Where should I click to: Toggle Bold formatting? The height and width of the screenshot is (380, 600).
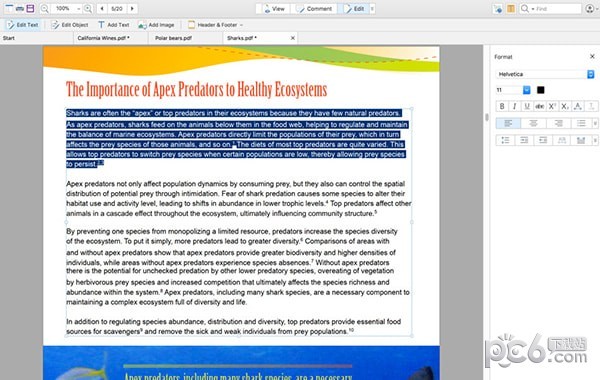(x=502, y=106)
